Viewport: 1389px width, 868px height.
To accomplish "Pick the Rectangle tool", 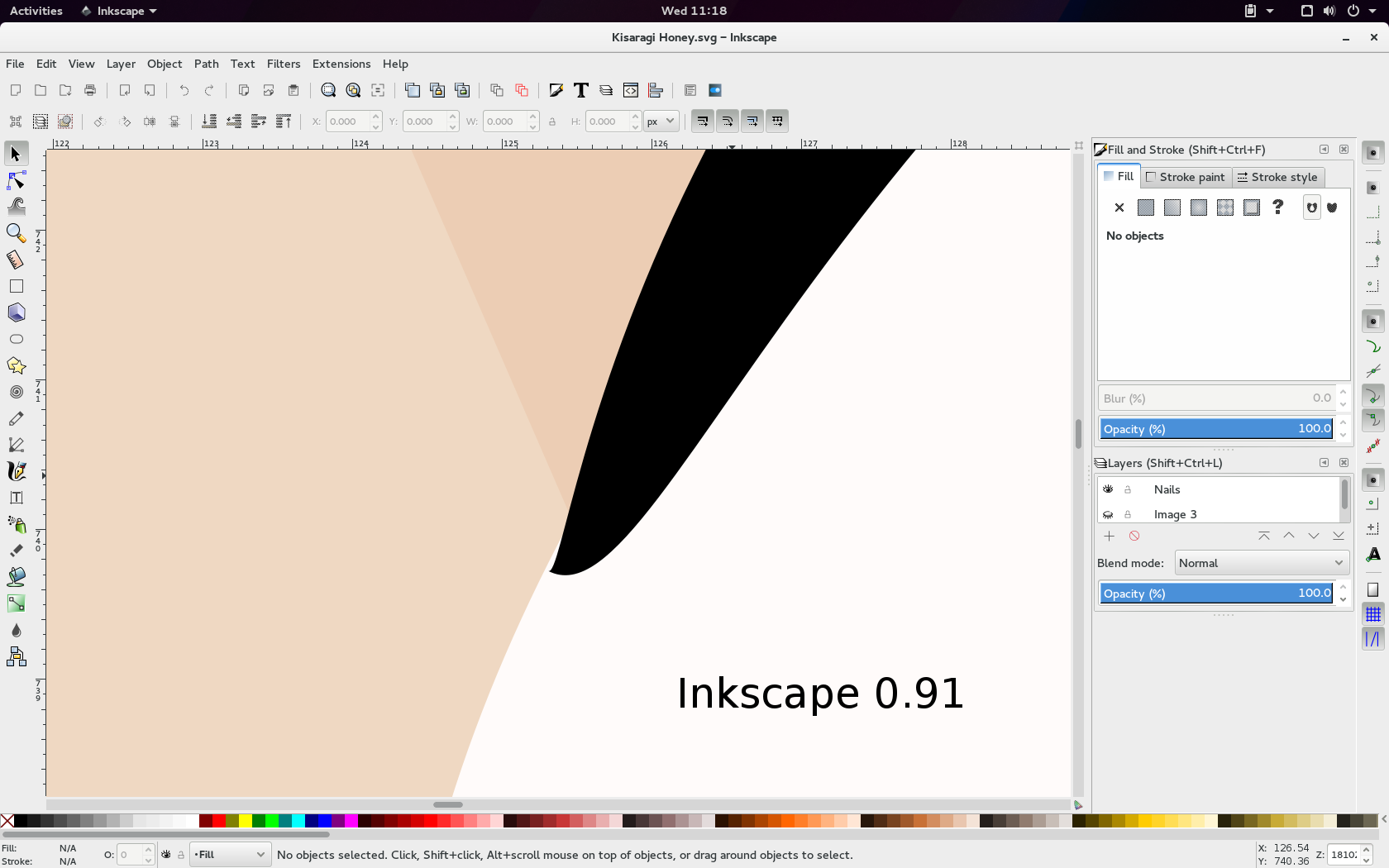I will [x=16, y=286].
